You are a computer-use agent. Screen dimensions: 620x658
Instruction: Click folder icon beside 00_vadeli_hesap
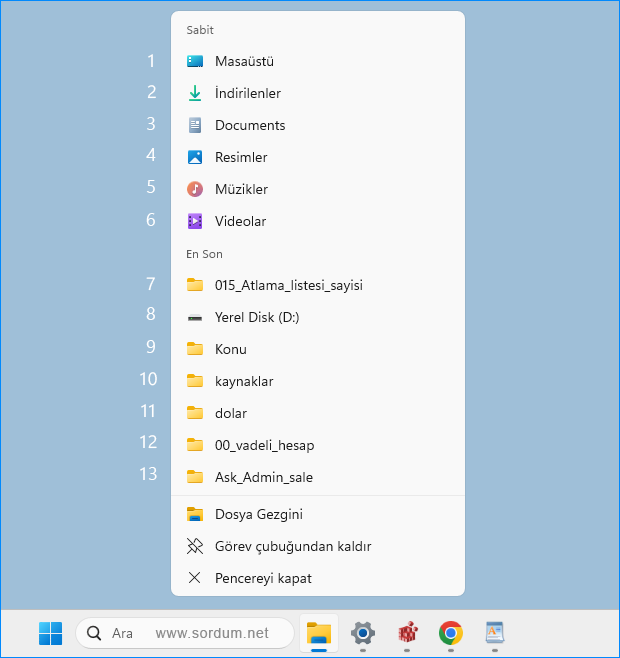click(x=195, y=445)
